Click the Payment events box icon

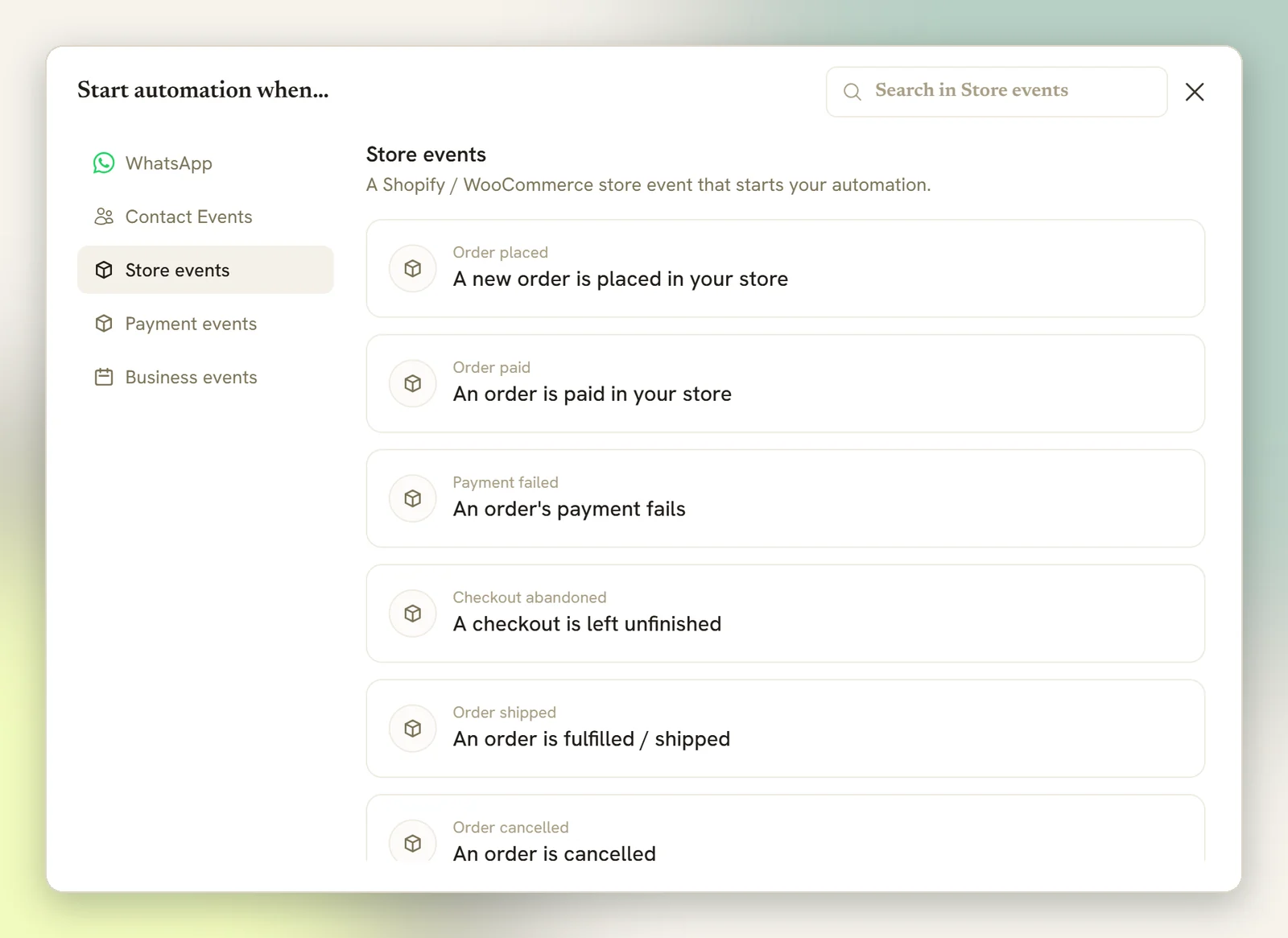point(104,324)
